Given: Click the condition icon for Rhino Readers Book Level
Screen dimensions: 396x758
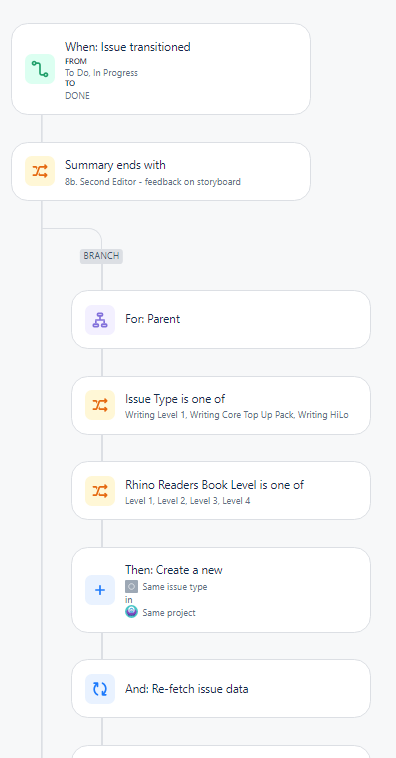Looking at the screenshot, I should click(100, 491).
